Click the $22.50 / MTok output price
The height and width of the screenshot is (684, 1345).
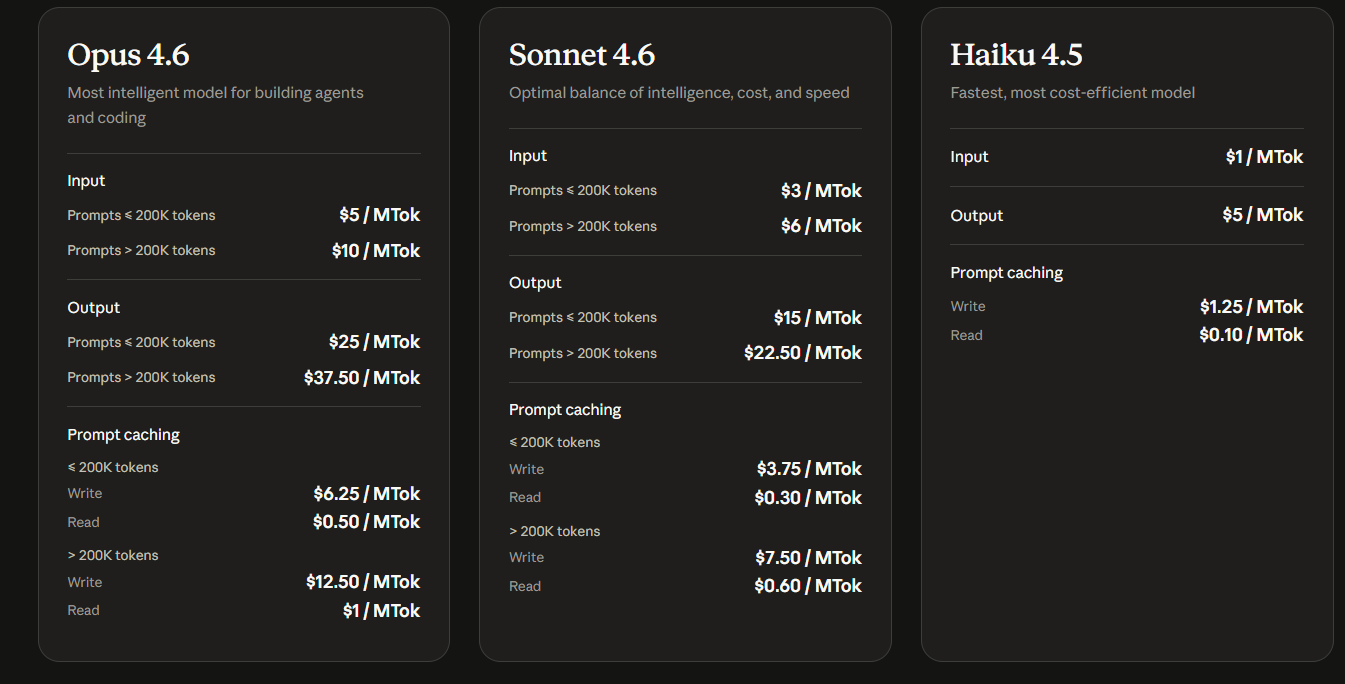coord(803,353)
